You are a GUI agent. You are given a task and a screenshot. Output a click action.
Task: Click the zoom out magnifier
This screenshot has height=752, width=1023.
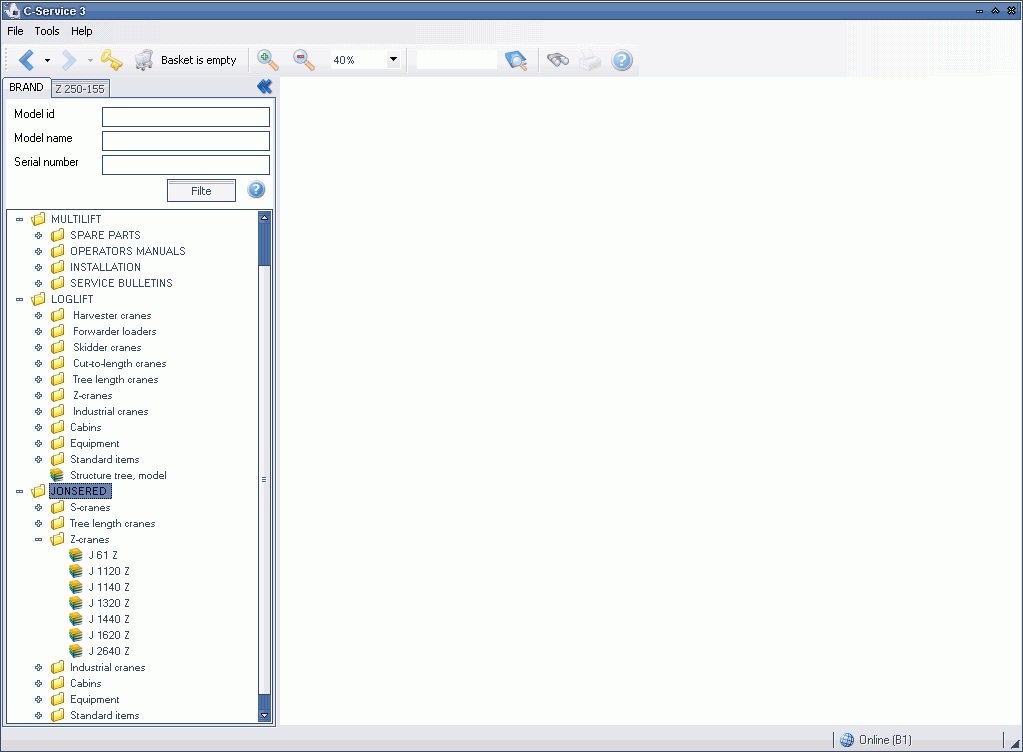(303, 60)
